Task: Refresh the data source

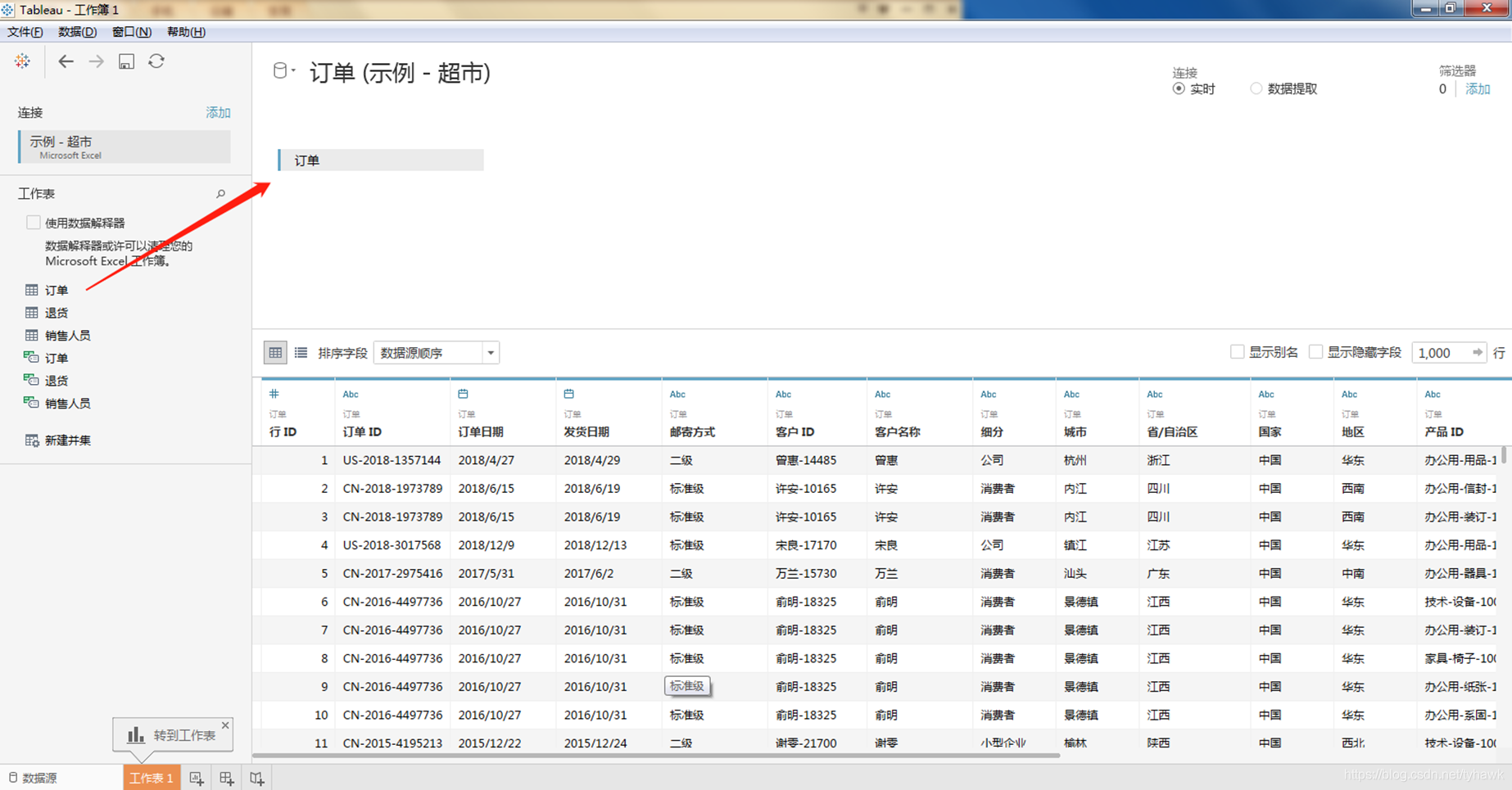Action: tap(156, 61)
